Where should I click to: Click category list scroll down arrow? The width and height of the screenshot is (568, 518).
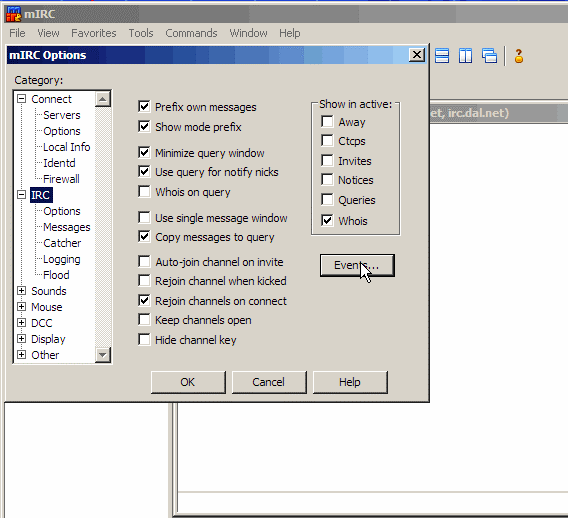(x=103, y=355)
